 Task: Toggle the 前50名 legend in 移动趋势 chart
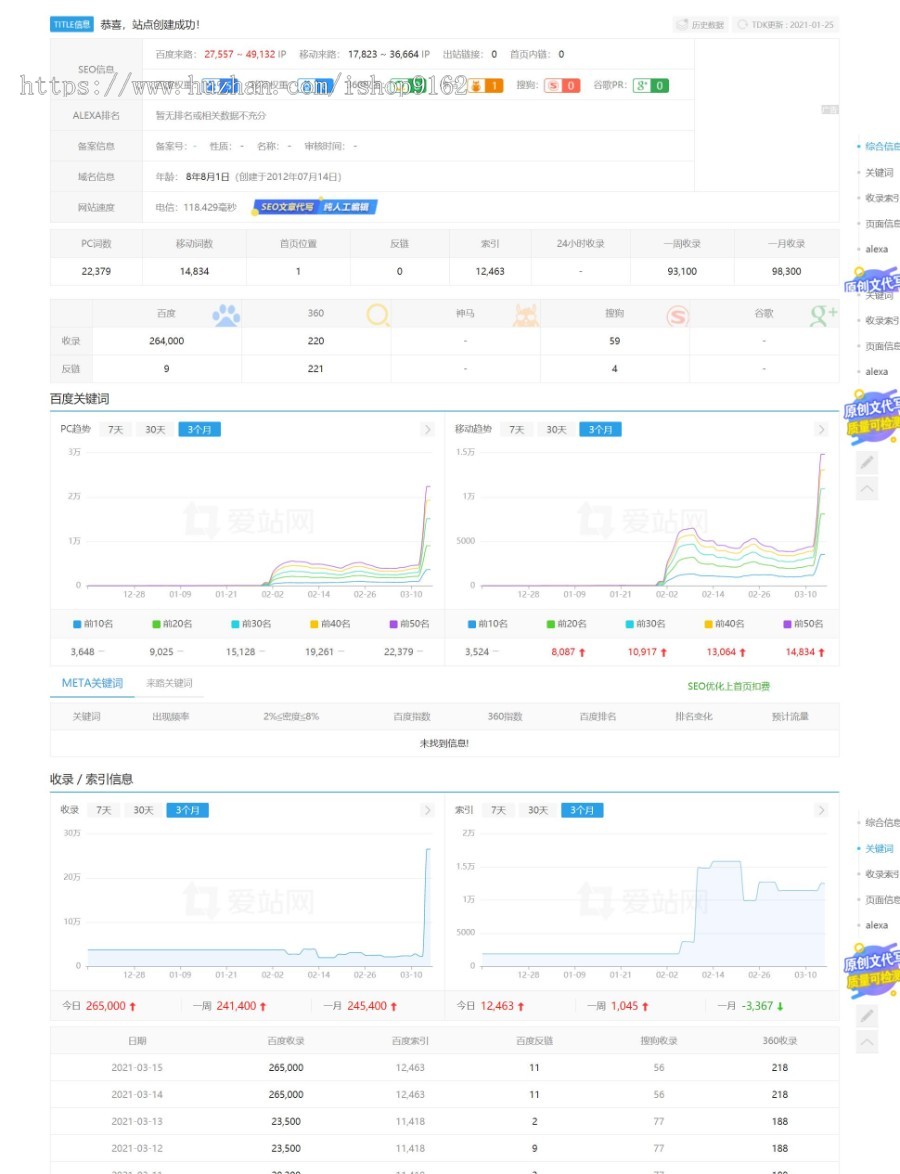click(803, 624)
